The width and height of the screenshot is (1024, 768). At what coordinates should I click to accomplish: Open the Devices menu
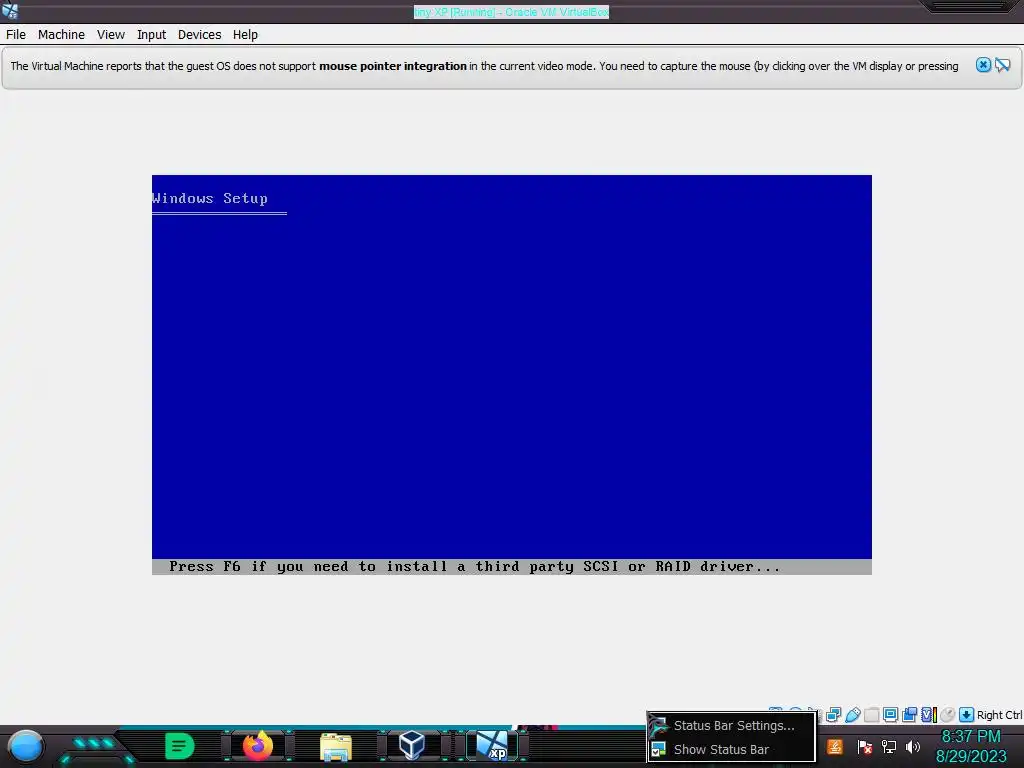[199, 35]
